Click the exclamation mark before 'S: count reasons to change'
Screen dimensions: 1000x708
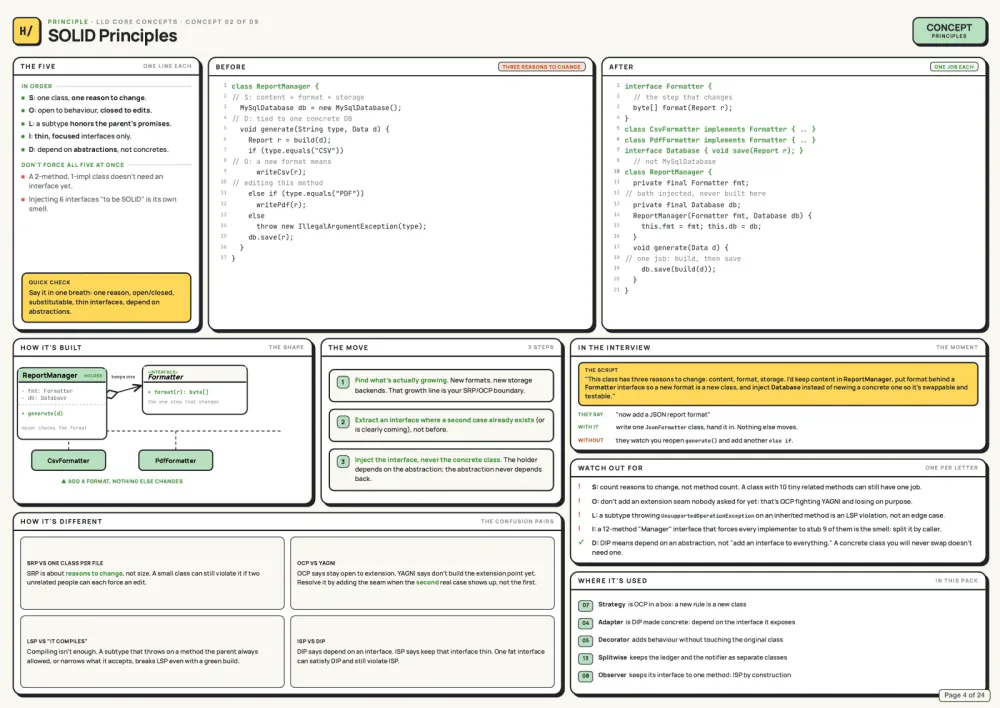pos(580,487)
